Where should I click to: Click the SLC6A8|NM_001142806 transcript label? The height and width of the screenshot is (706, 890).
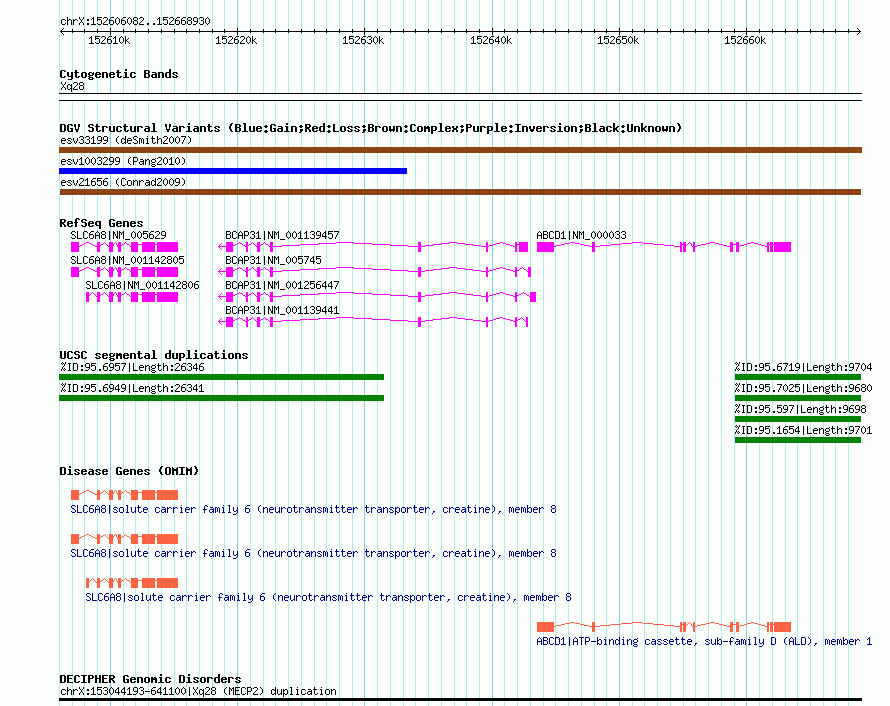(142, 285)
